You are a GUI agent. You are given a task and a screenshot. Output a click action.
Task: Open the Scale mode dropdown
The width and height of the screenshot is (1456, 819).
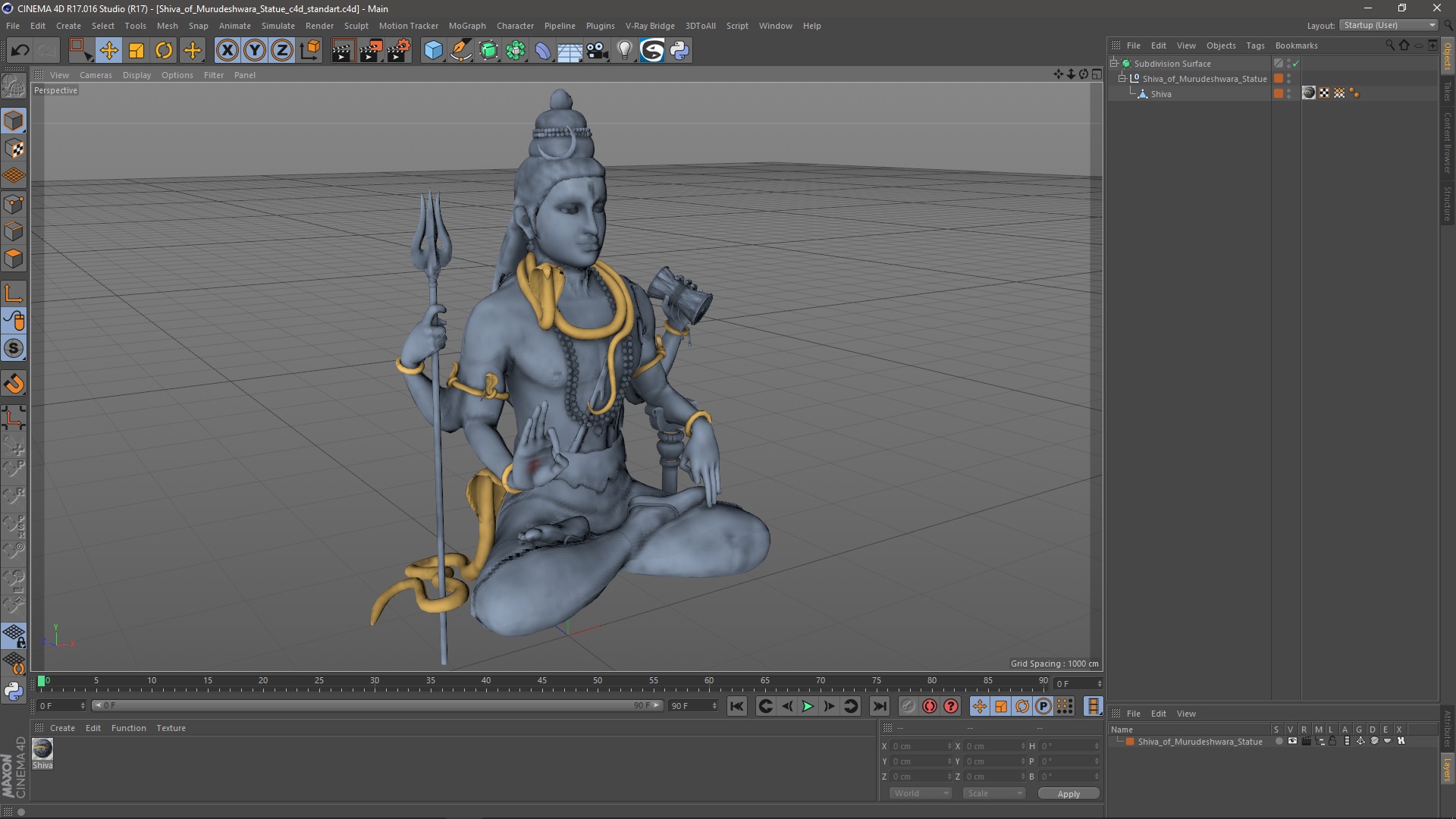(994, 793)
